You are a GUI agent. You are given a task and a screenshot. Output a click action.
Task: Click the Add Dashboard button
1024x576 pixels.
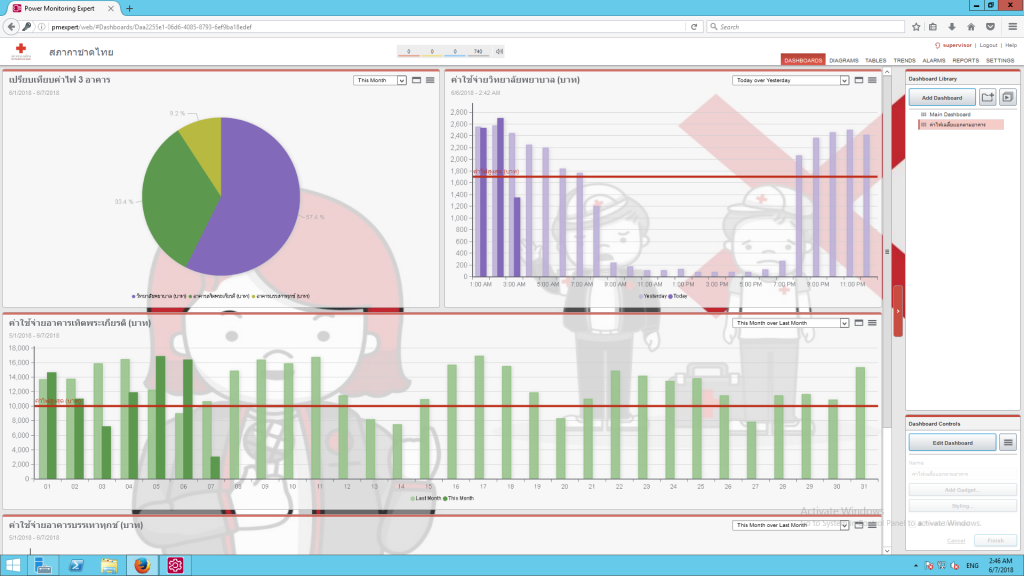pyautogui.click(x=942, y=97)
